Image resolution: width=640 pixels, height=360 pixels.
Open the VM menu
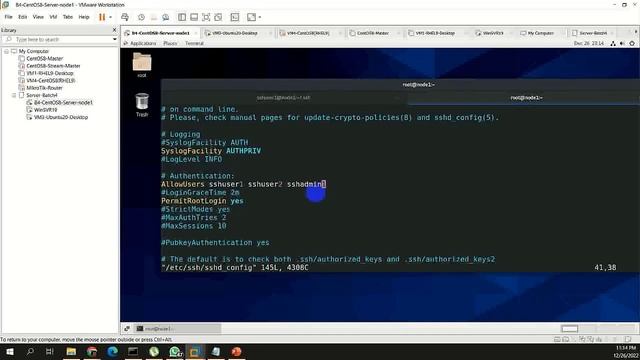[x=53, y=17]
